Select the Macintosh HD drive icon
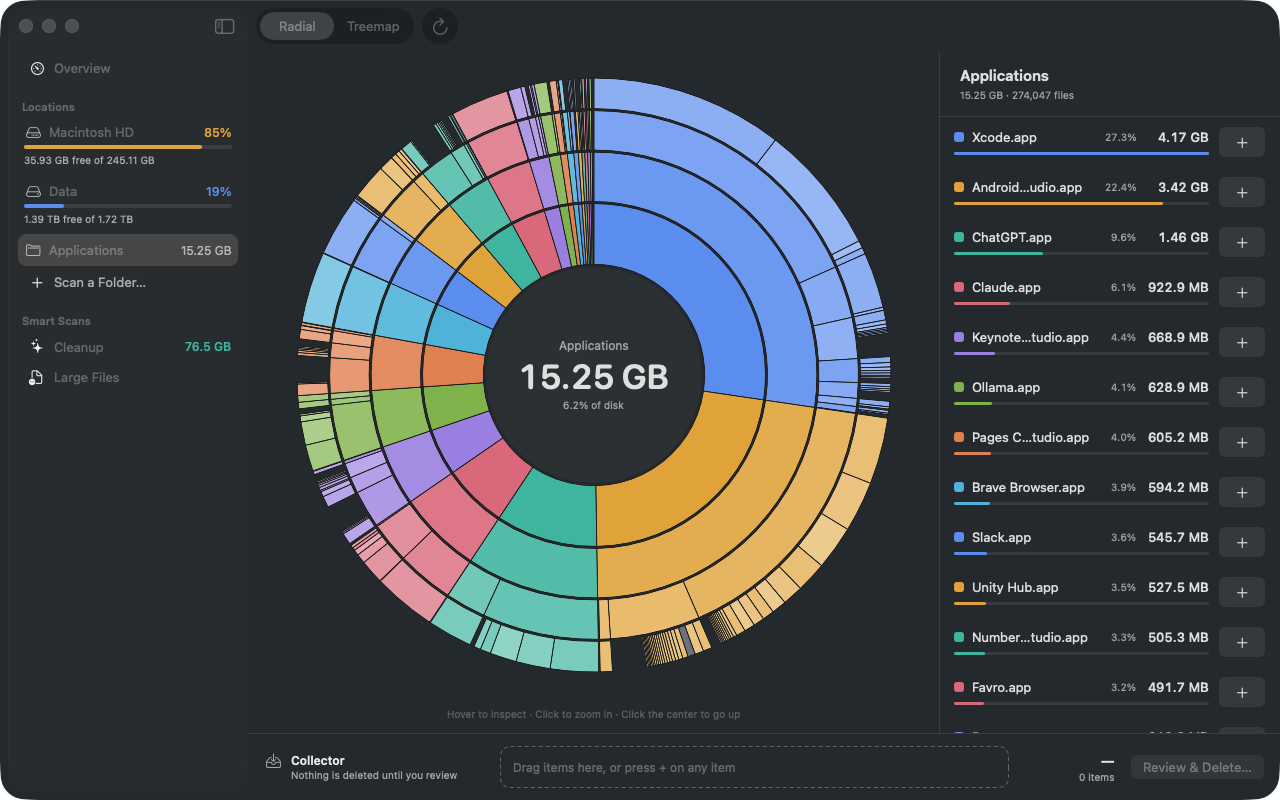This screenshot has width=1280, height=800. [x=34, y=132]
